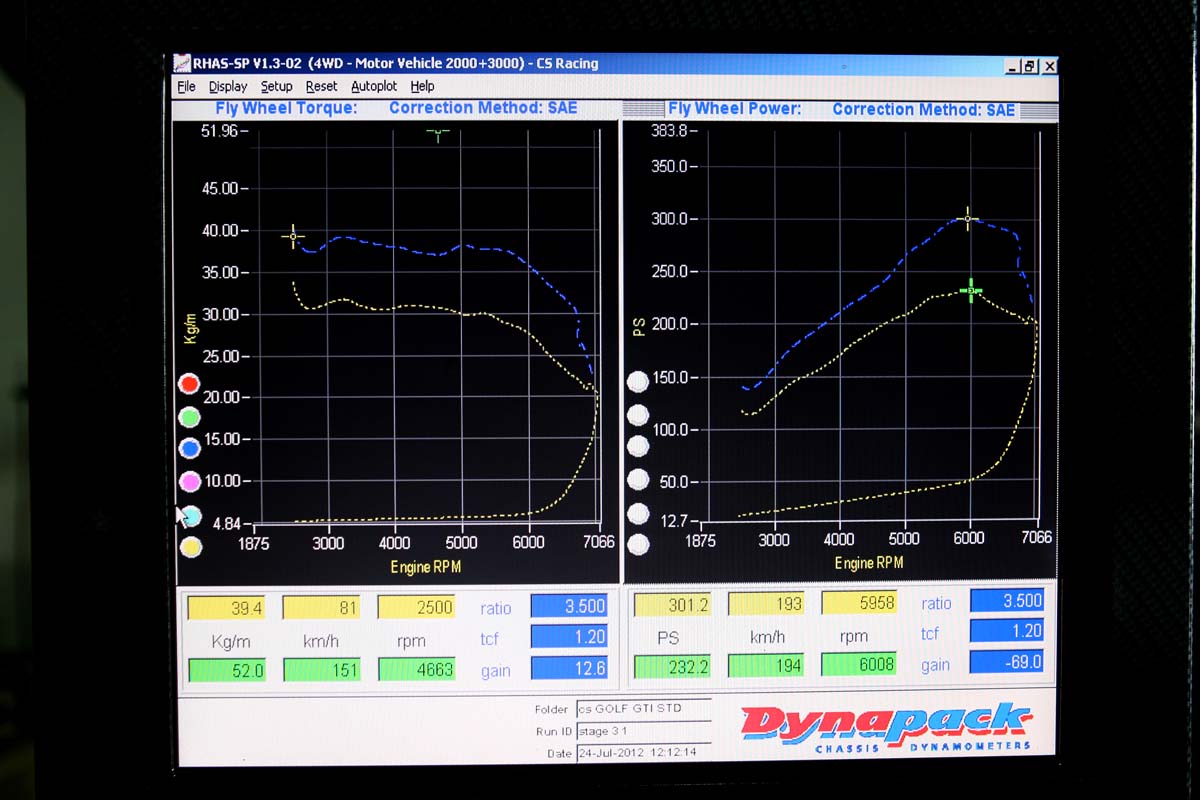
Task: Select yellow crosshair at power peak near 300 PS
Action: click(x=967, y=217)
